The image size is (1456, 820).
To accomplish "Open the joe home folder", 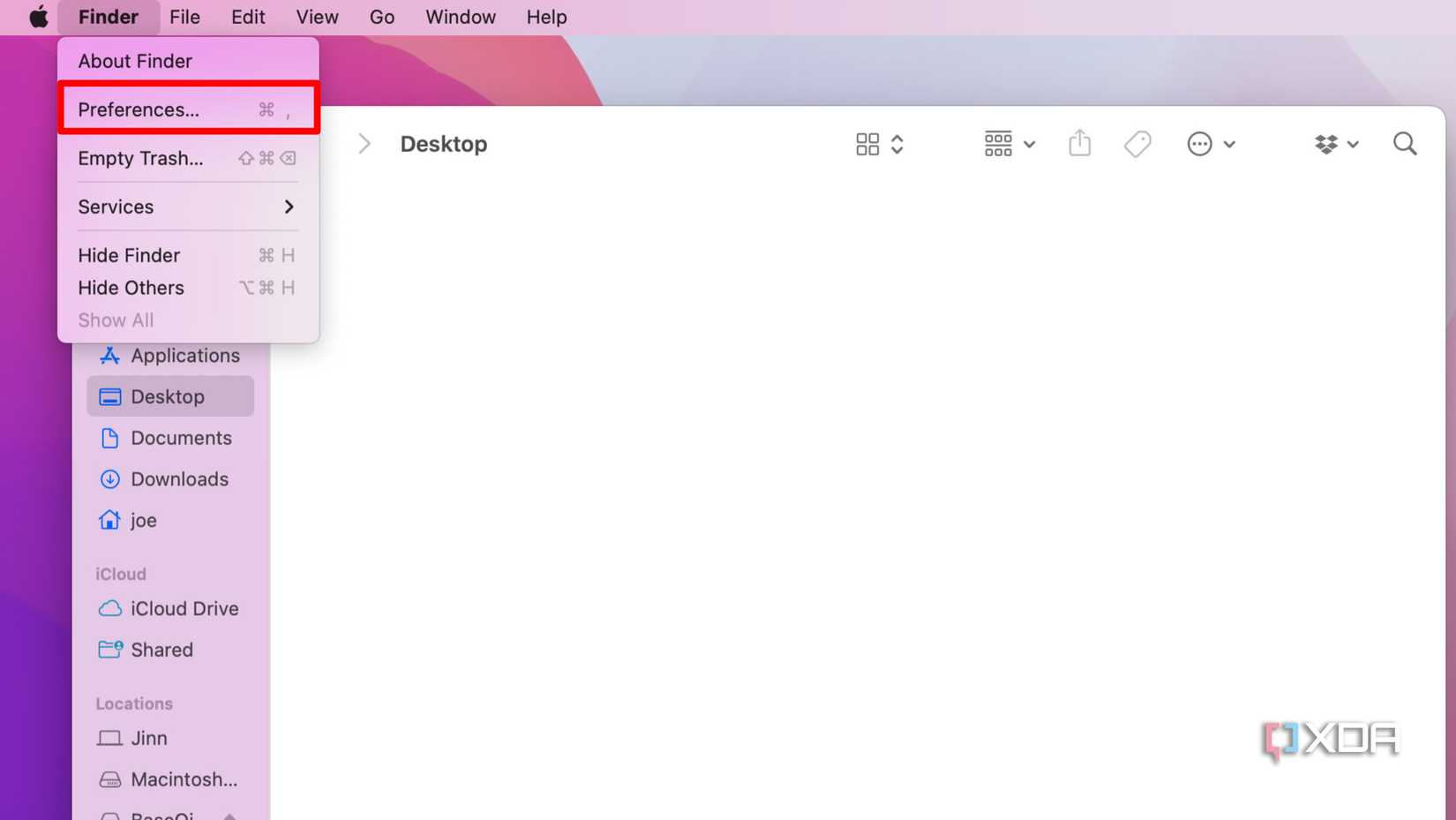I will click(x=170, y=520).
